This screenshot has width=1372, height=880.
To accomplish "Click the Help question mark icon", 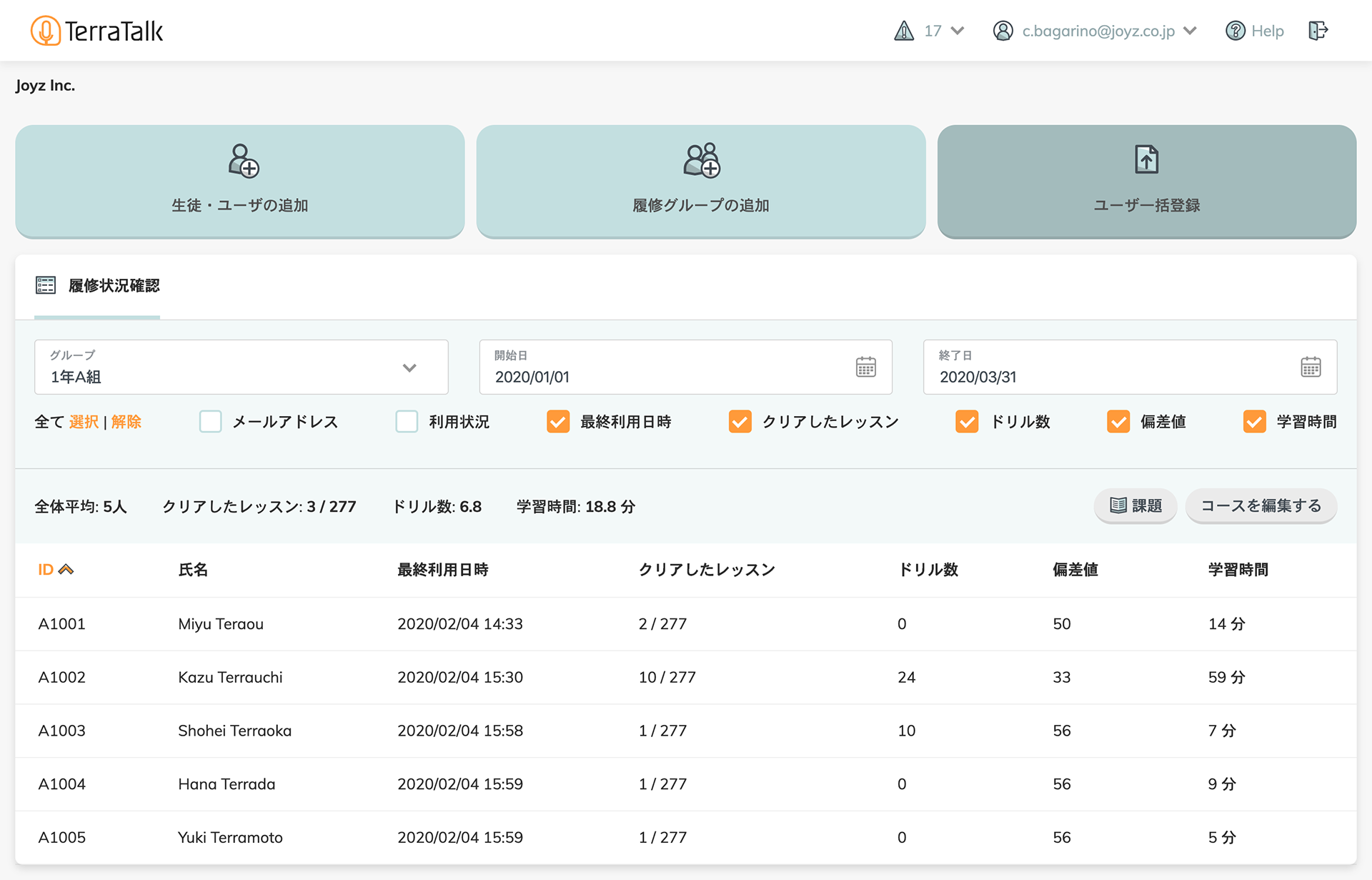I will tap(1235, 31).
